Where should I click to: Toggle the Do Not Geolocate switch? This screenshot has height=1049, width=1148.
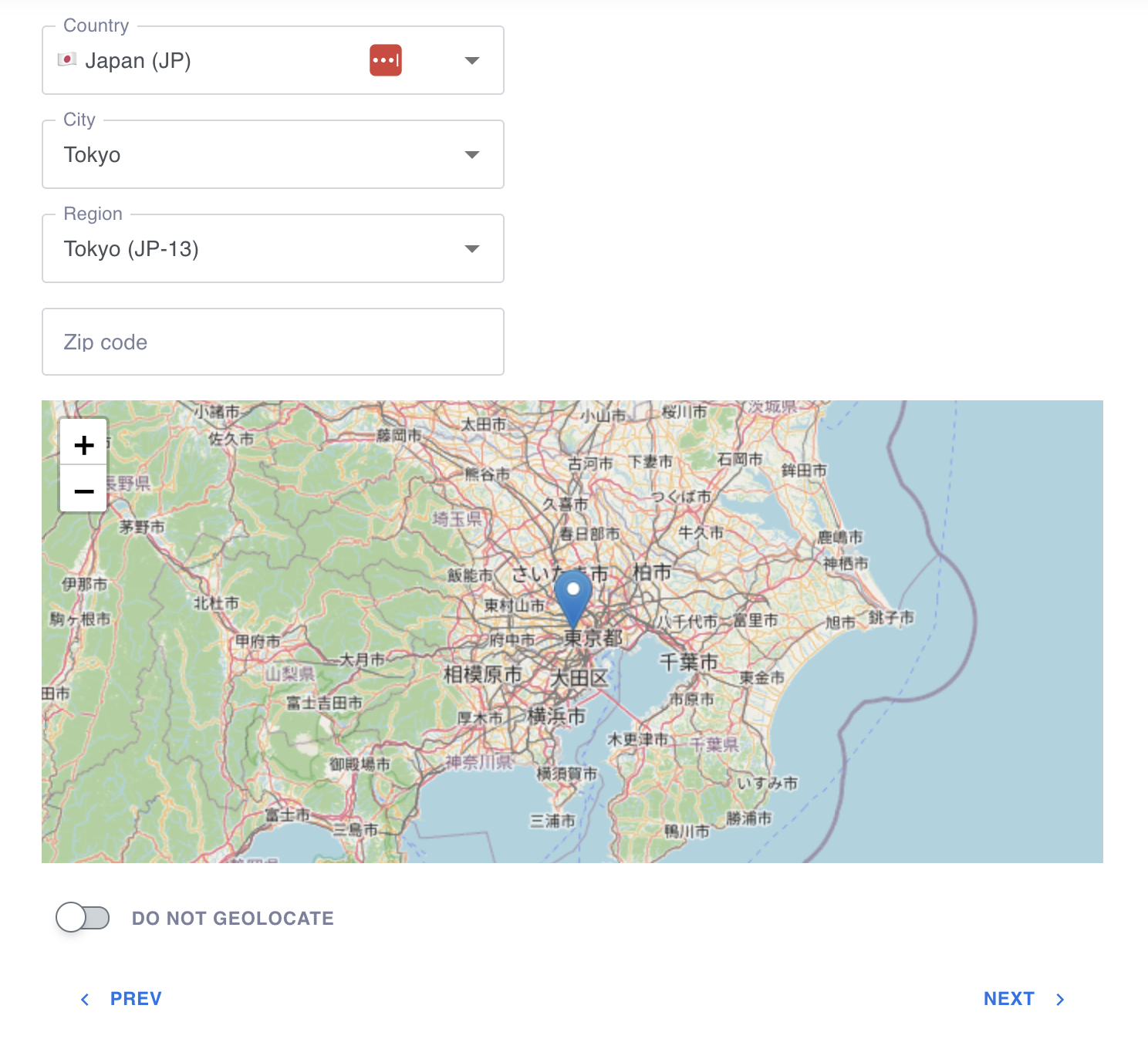tap(83, 918)
